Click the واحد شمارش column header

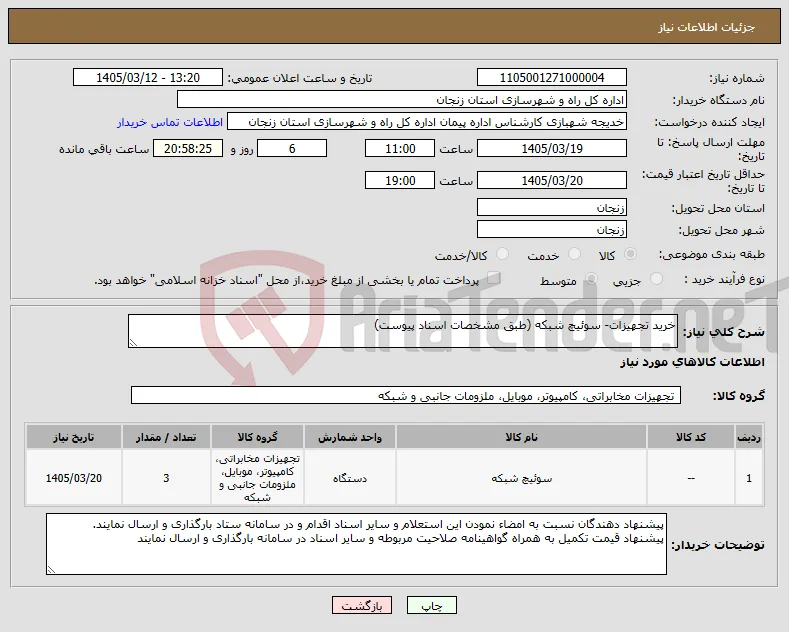(x=350, y=437)
